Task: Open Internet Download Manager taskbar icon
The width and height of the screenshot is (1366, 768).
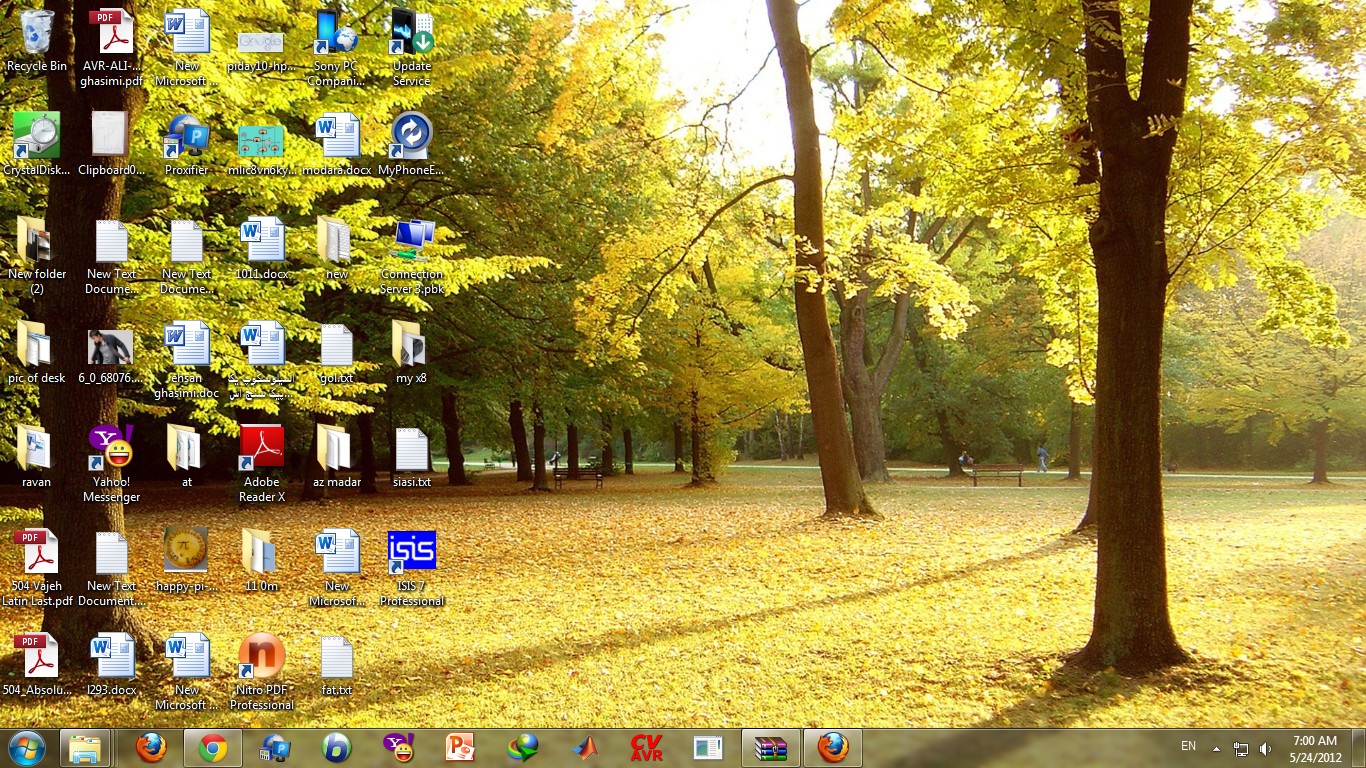Action: pos(523,748)
